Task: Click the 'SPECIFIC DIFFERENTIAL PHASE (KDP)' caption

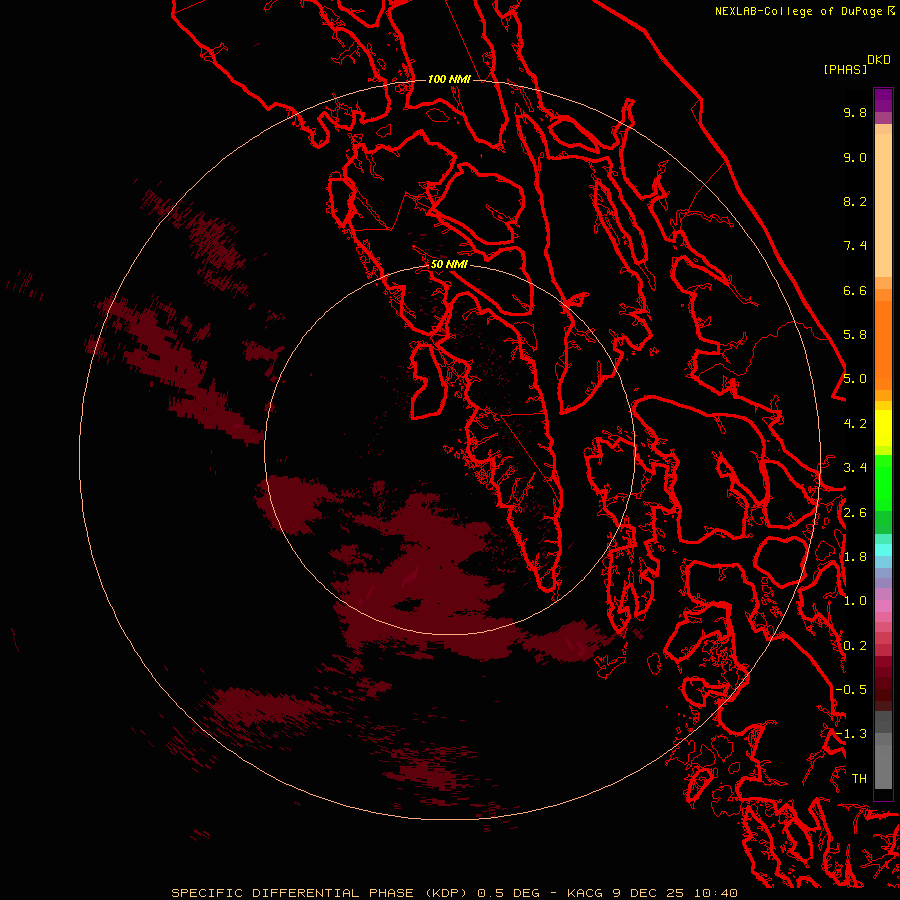Action: point(320,893)
